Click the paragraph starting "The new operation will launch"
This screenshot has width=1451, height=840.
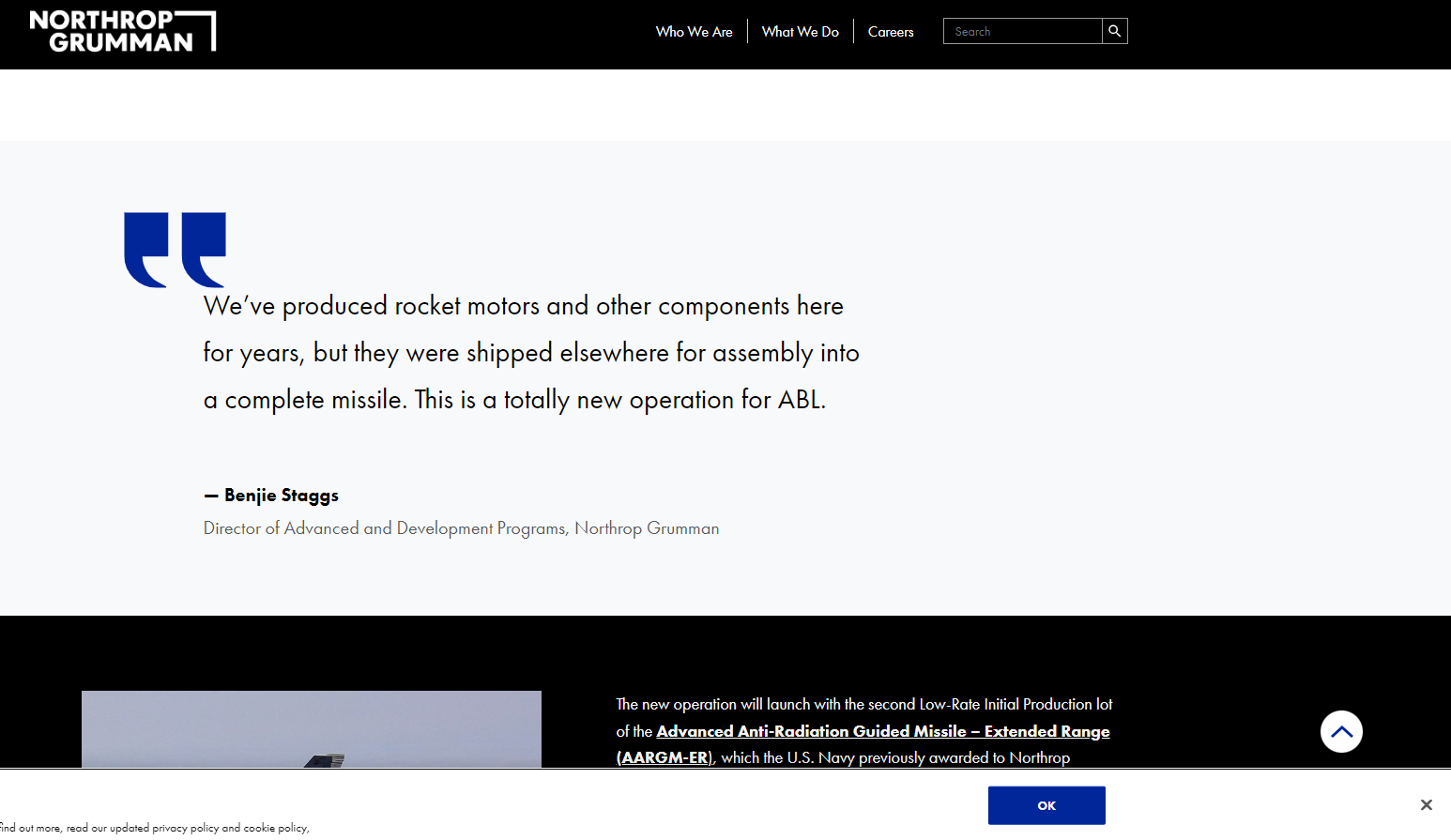863,704
